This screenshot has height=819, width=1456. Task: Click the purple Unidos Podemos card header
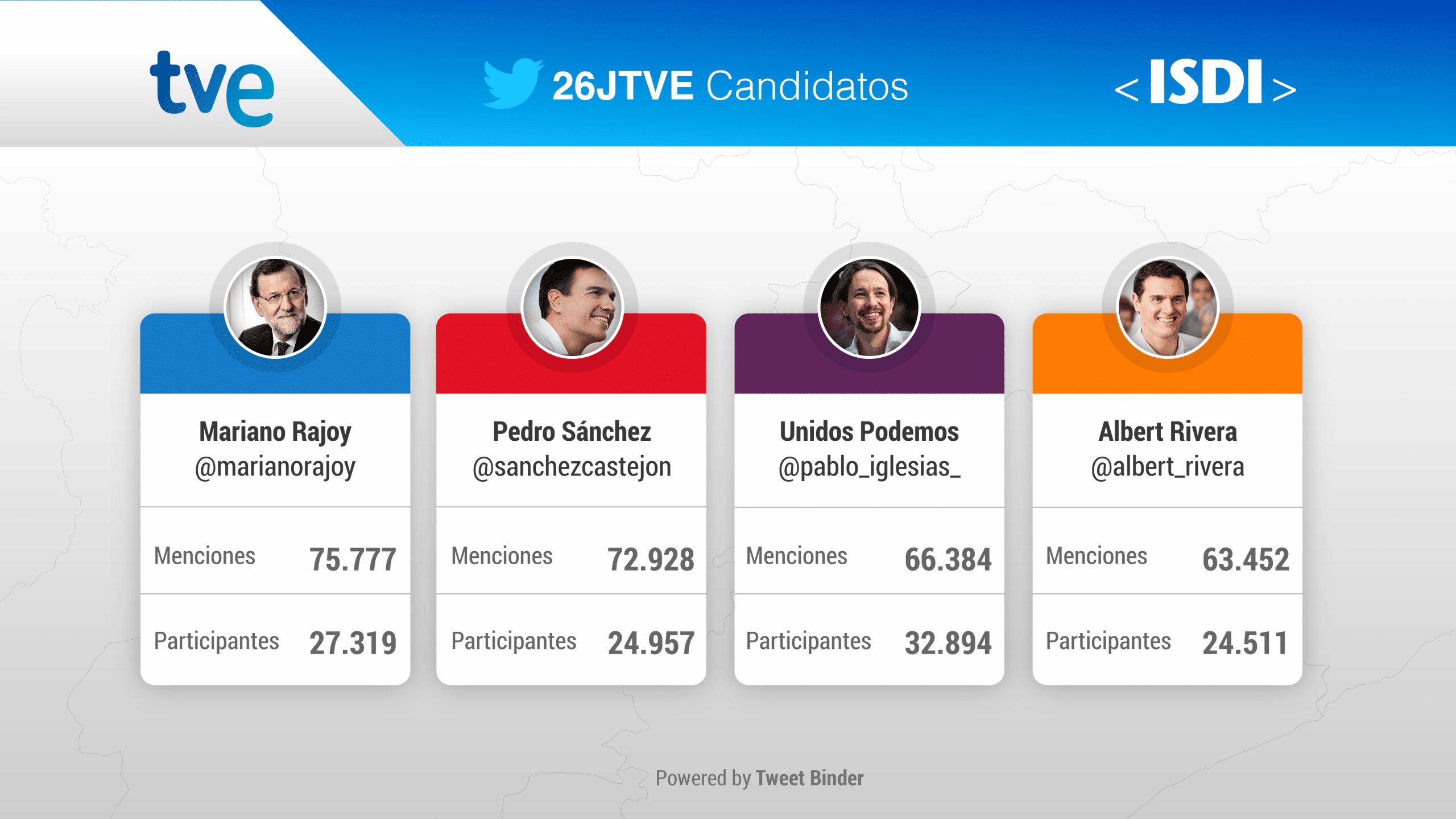coord(869,353)
